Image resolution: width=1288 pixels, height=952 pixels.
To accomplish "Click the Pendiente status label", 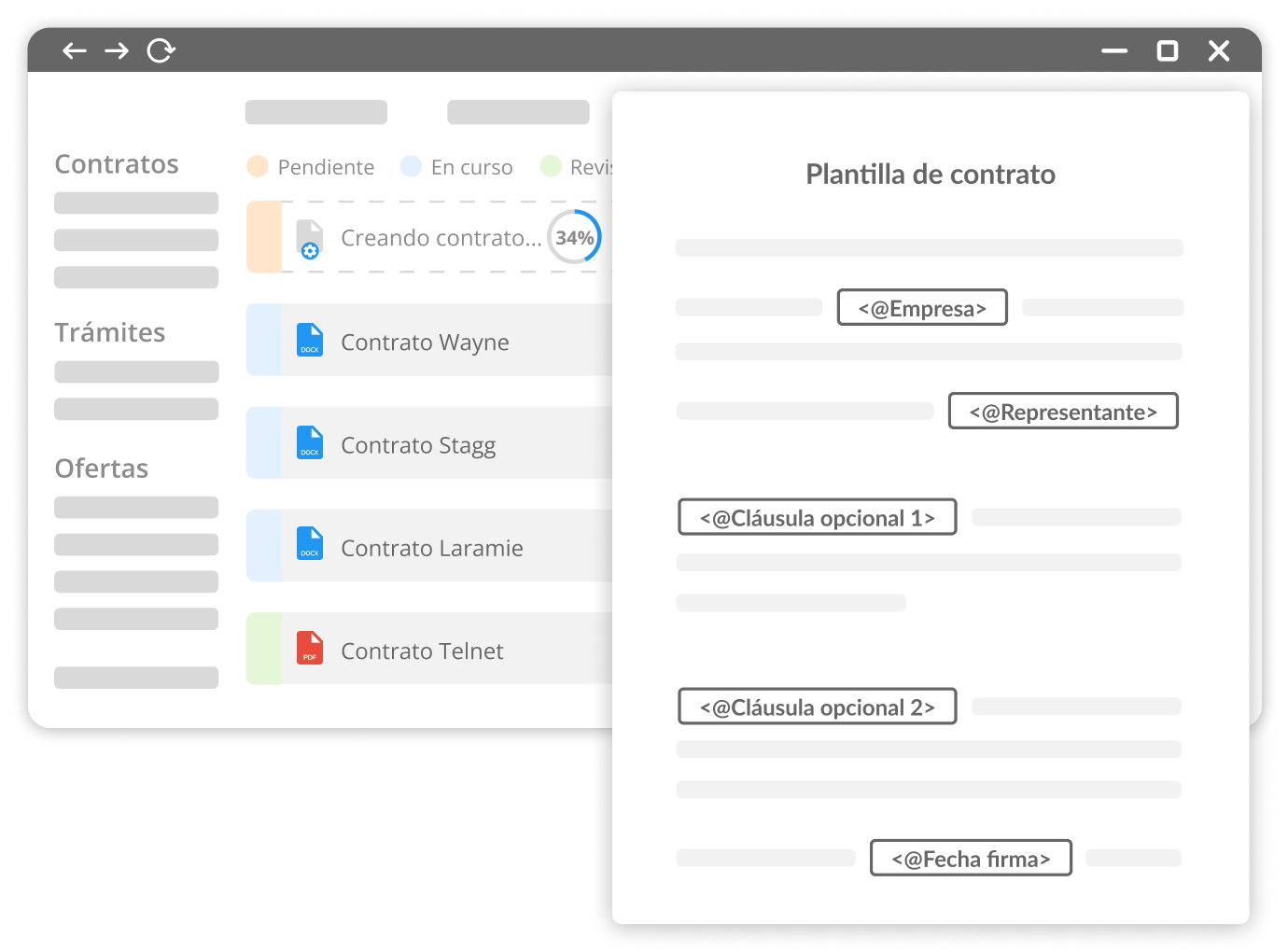I will point(326,167).
